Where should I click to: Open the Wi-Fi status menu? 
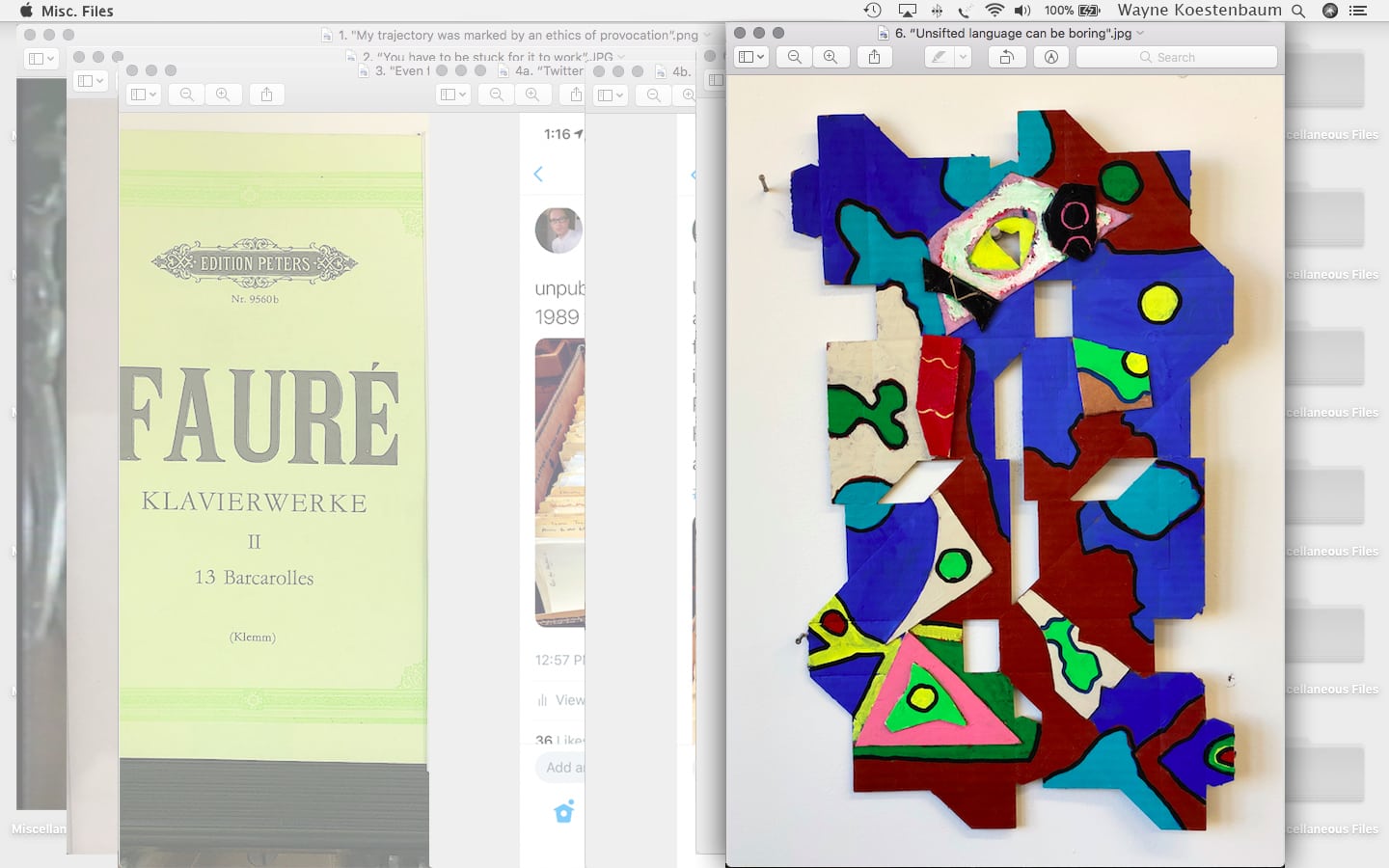tap(994, 11)
